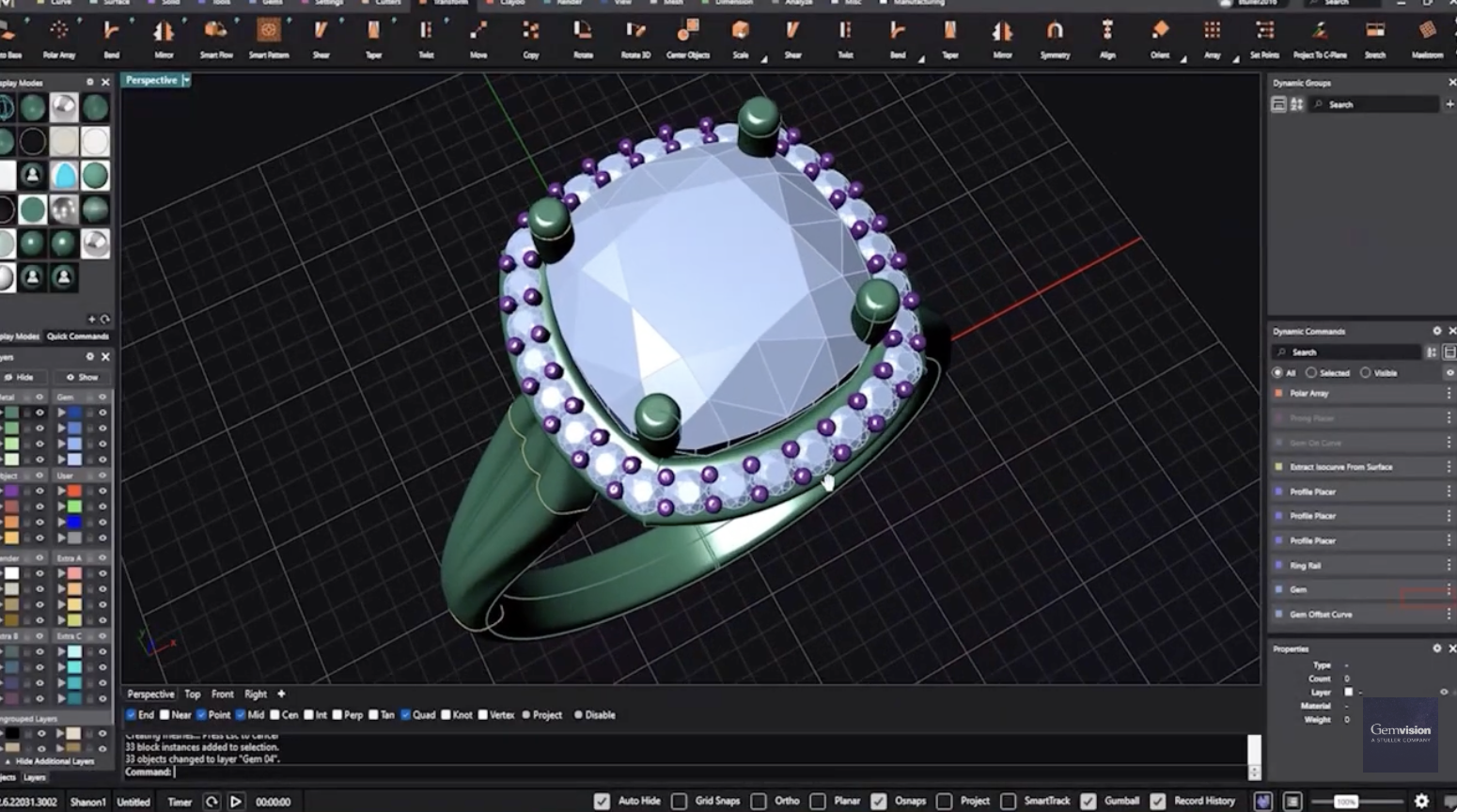Enable Grid Snaps in status bar
This screenshot has height=812, width=1457.
679,802
